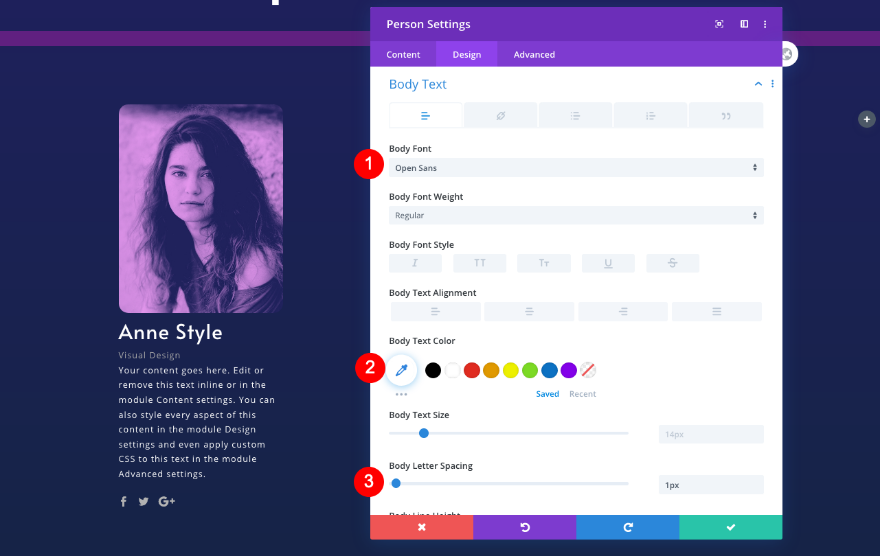Choose the orange color swatch

(x=491, y=370)
